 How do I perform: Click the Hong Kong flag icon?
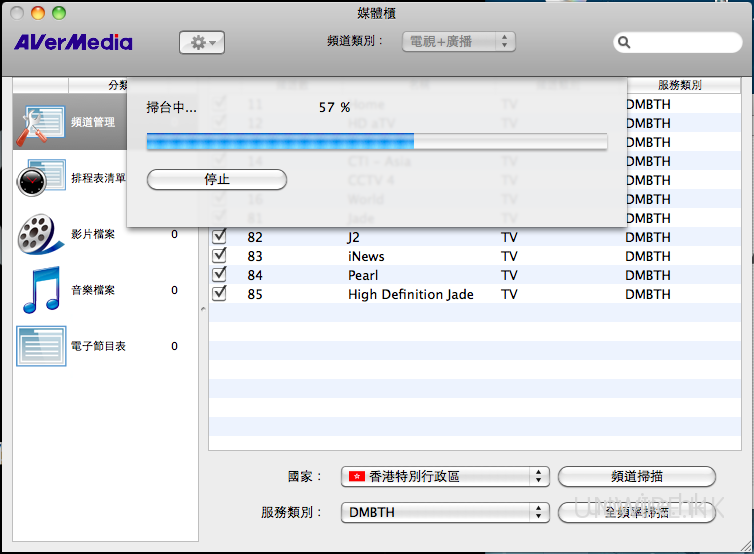point(356,477)
